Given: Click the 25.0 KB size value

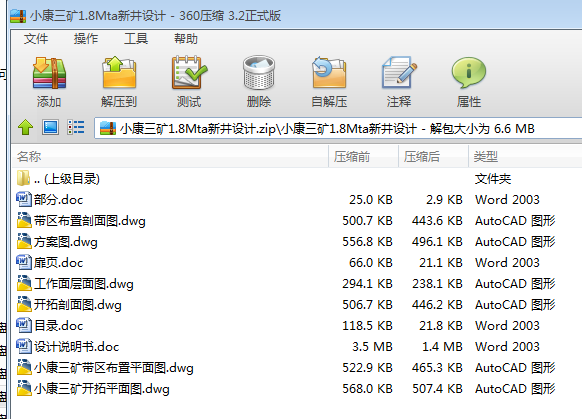Looking at the screenshot, I should 370,200.
